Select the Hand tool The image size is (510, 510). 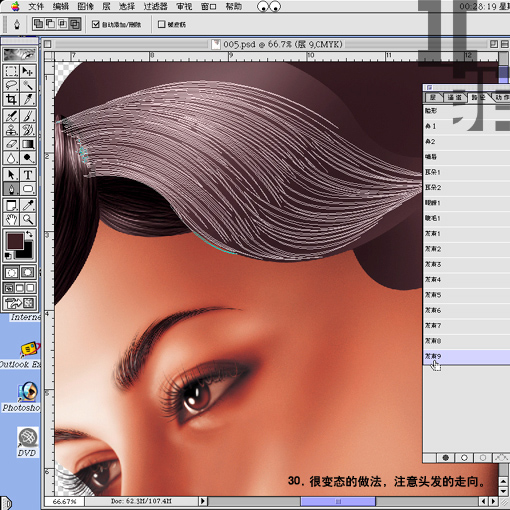point(11,219)
